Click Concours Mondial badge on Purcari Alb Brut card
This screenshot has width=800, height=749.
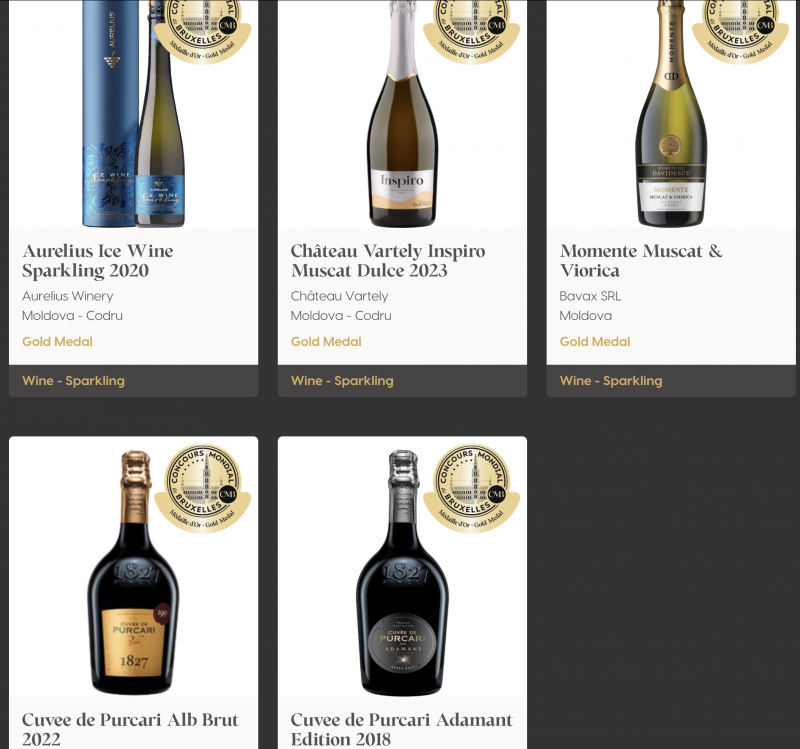(203, 489)
